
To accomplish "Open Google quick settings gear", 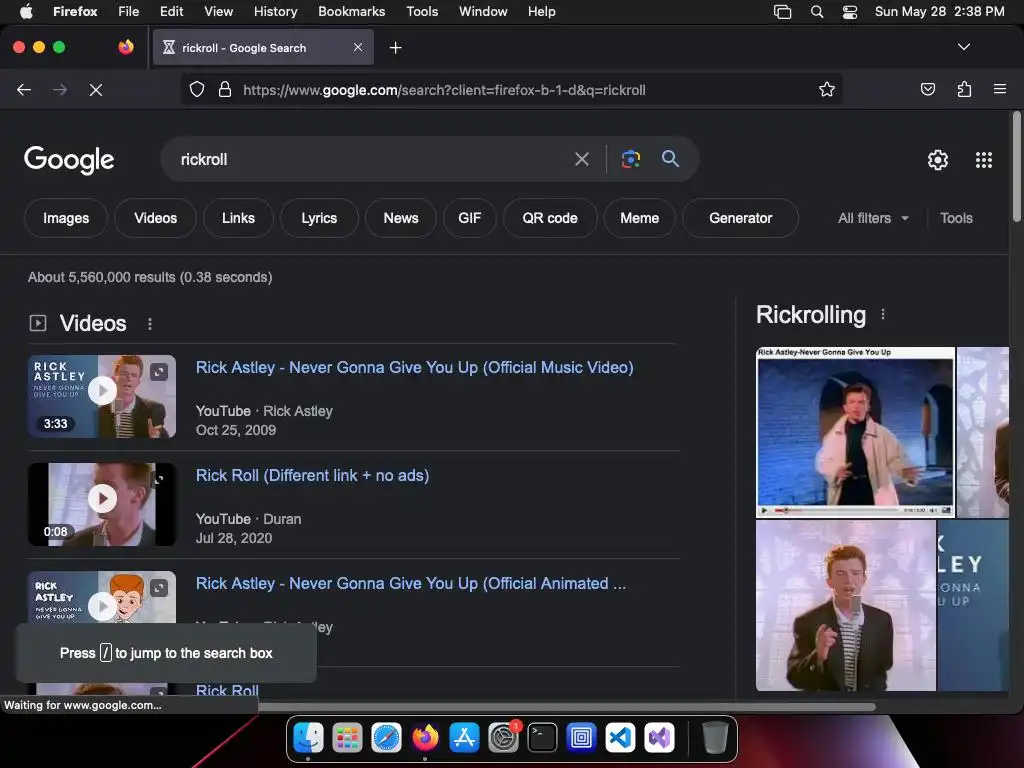I will [938, 160].
